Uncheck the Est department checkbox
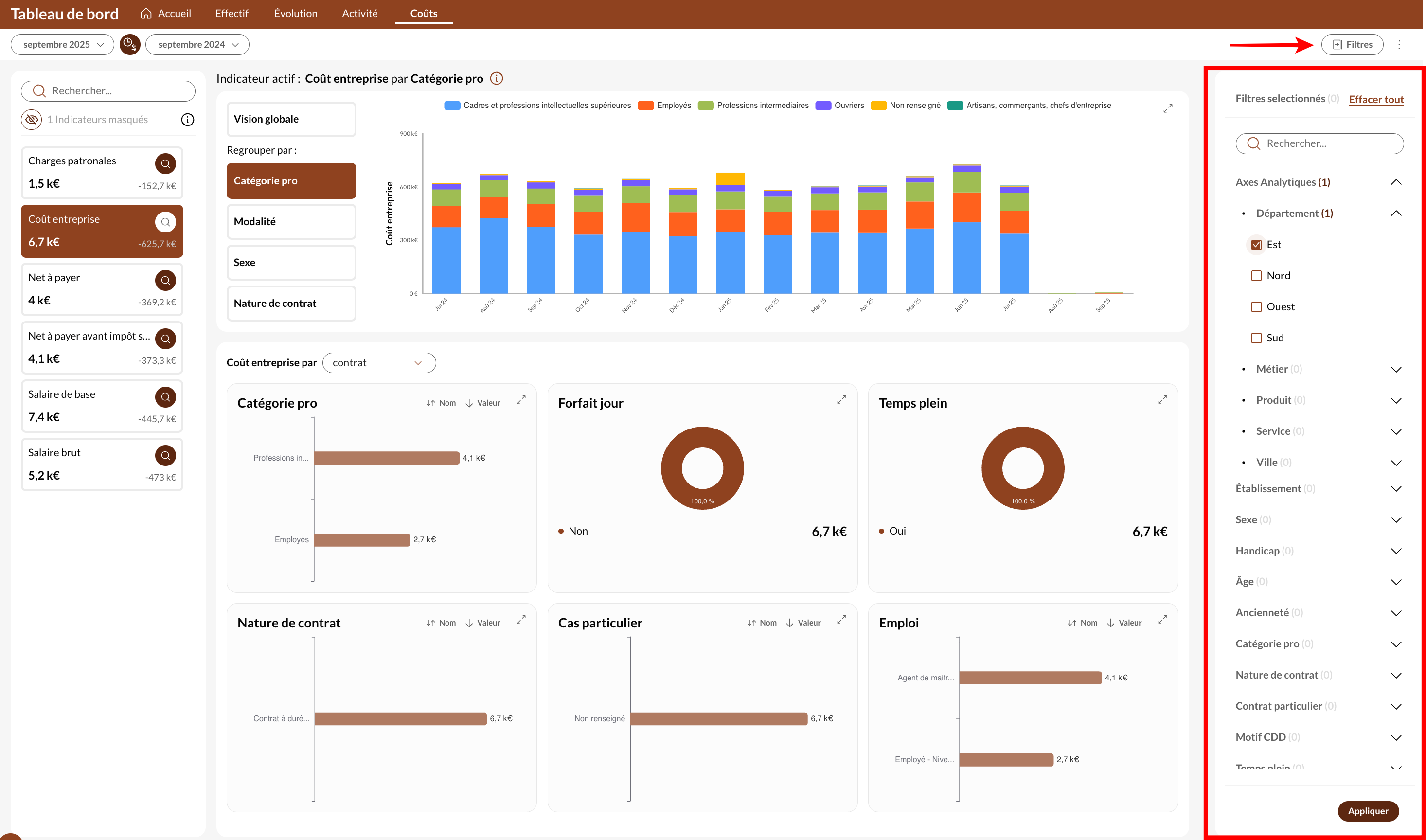1426x840 pixels. point(1256,245)
